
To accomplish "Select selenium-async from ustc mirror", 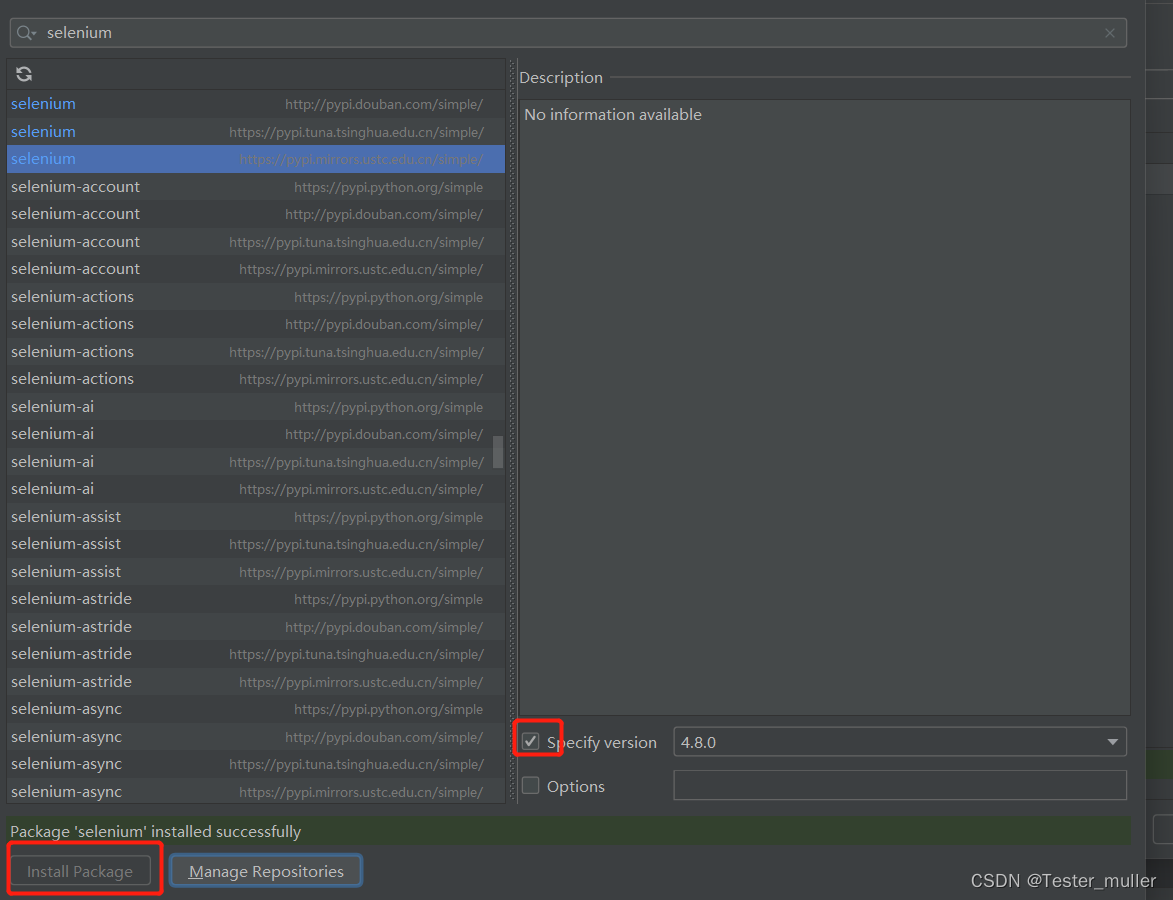I will [x=256, y=792].
